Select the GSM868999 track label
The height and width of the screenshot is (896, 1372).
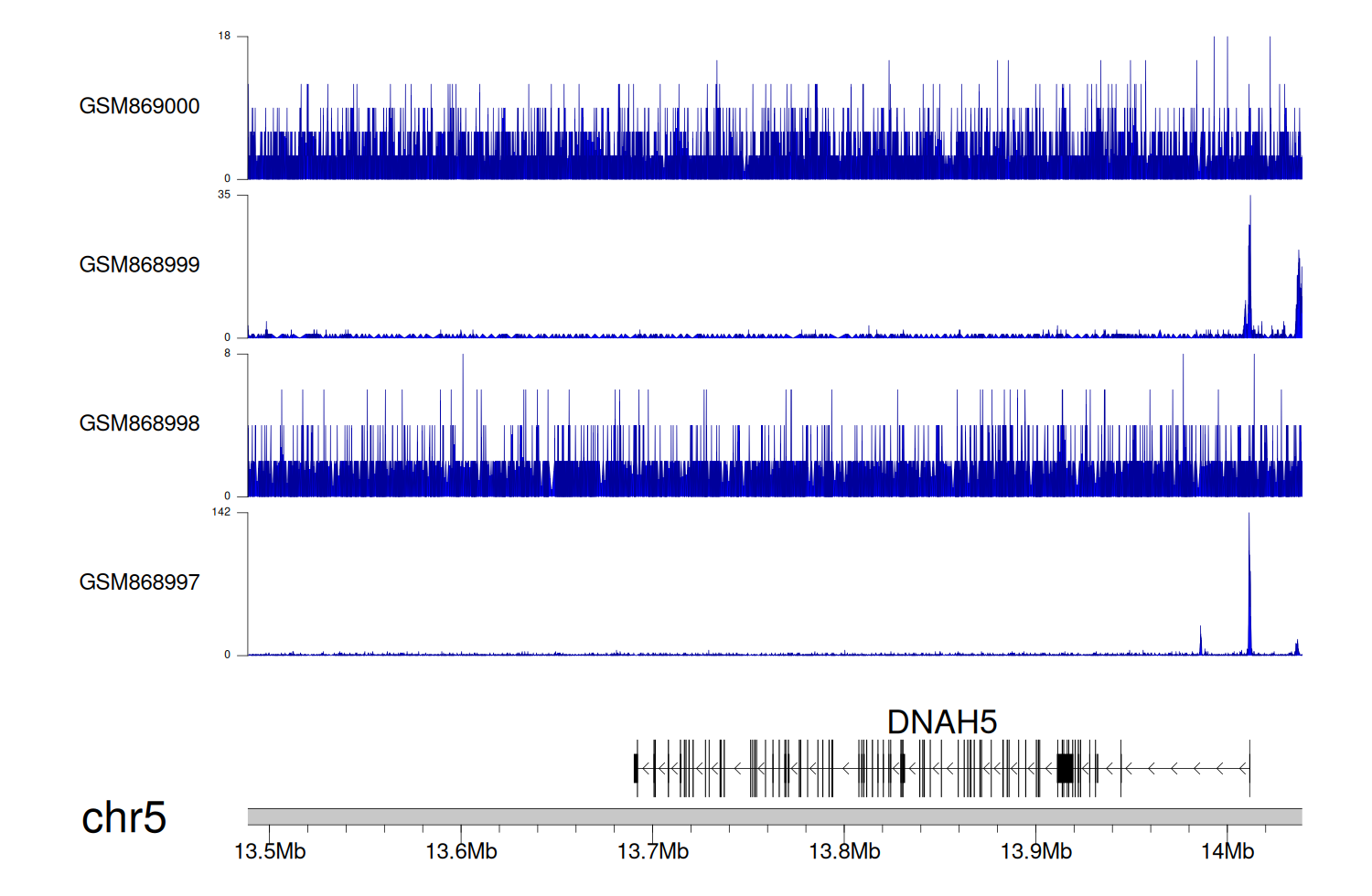(139, 265)
